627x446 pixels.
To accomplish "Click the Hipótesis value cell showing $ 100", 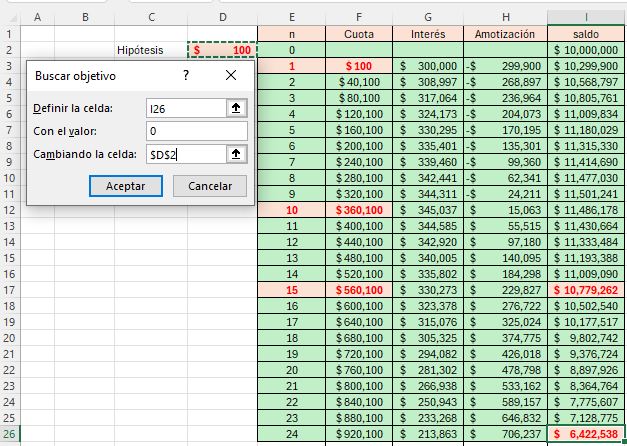I will [x=223, y=49].
